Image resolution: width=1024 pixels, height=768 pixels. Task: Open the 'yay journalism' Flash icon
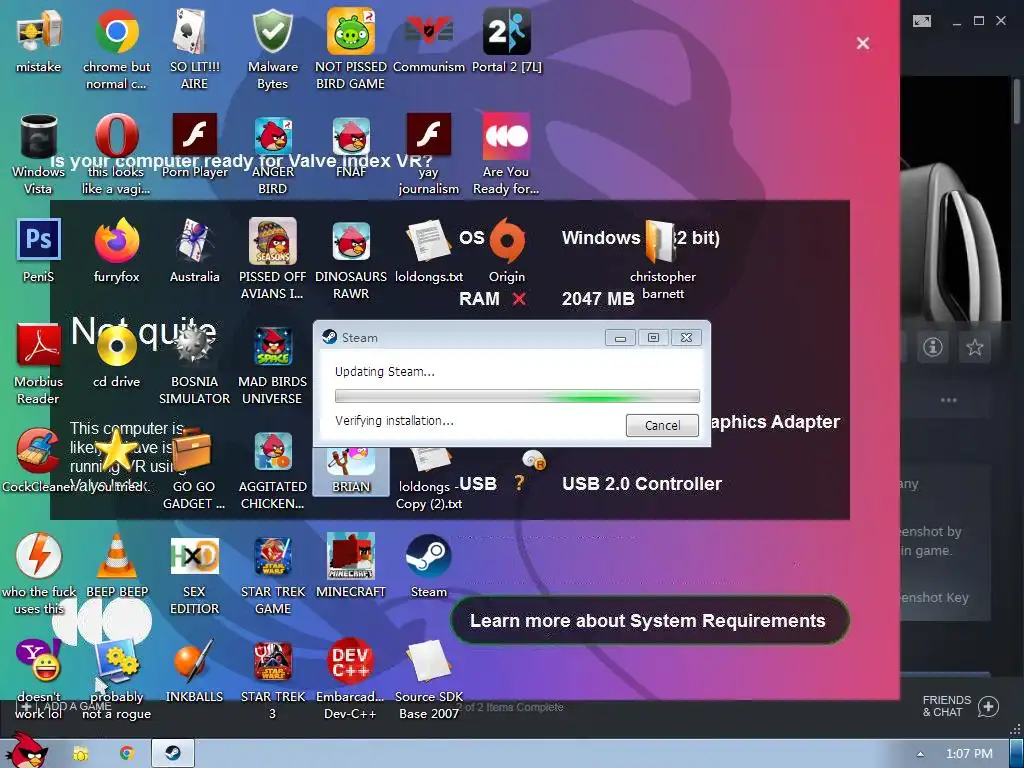[428, 134]
